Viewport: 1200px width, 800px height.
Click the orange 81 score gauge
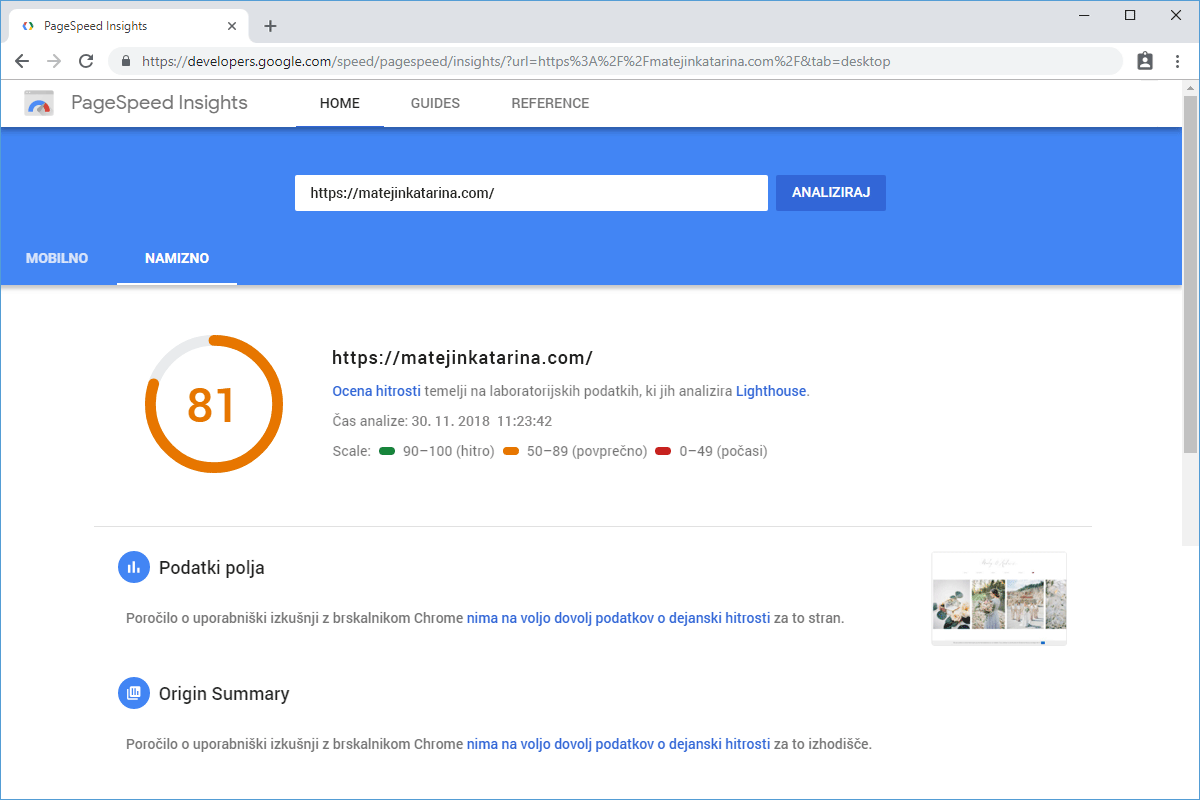[x=213, y=404]
